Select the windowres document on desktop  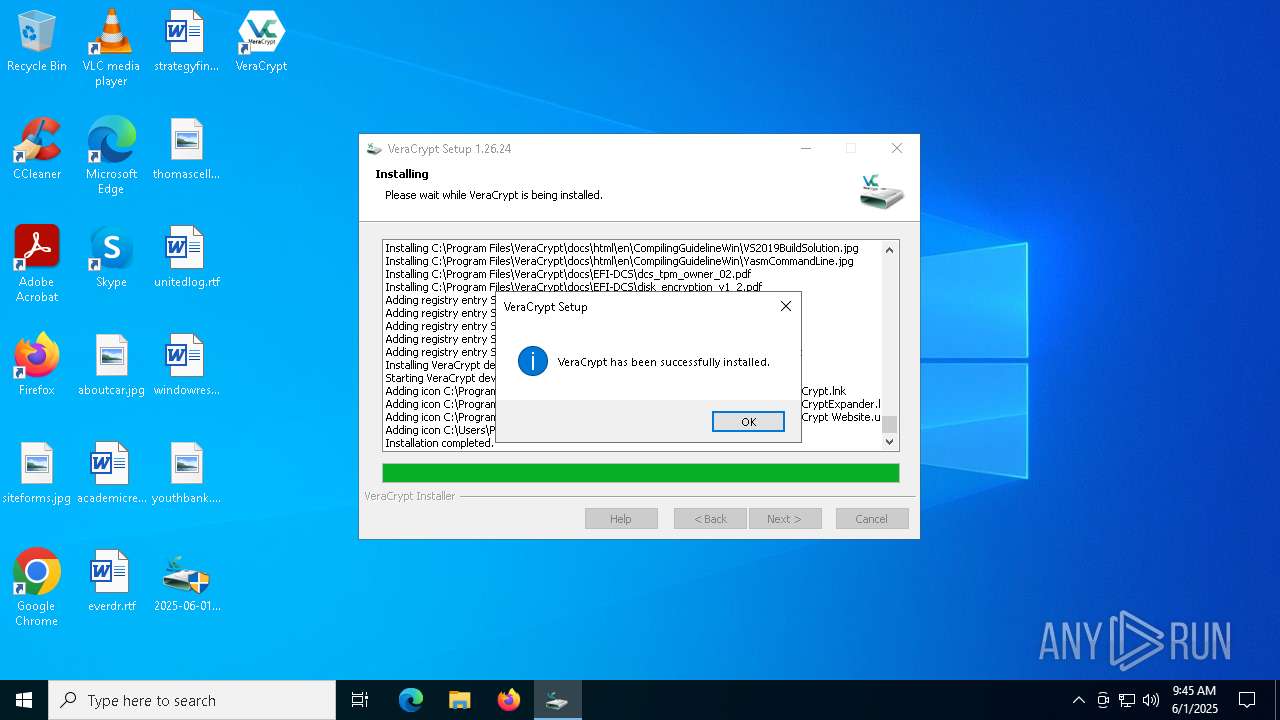click(186, 365)
